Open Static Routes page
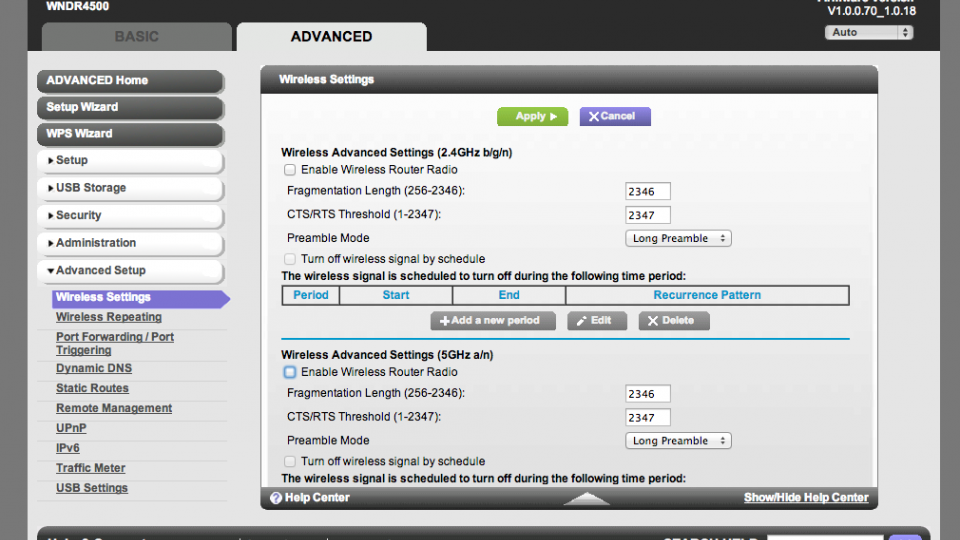This screenshot has width=960, height=540. pyautogui.click(x=92, y=388)
